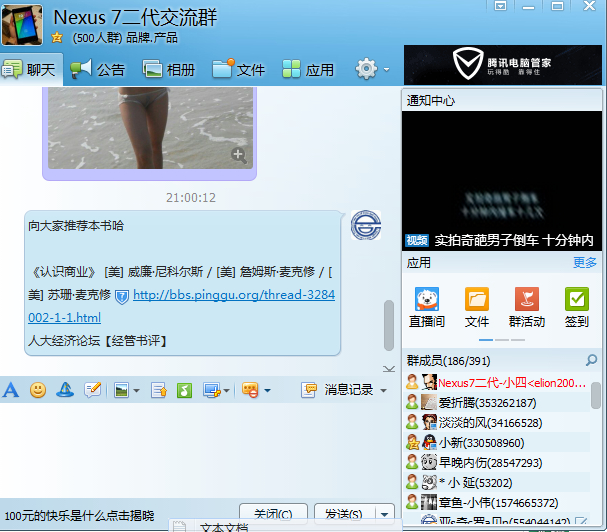The image size is (607, 532).
Task: Open the 公告 announcements tab
Action: (98, 70)
